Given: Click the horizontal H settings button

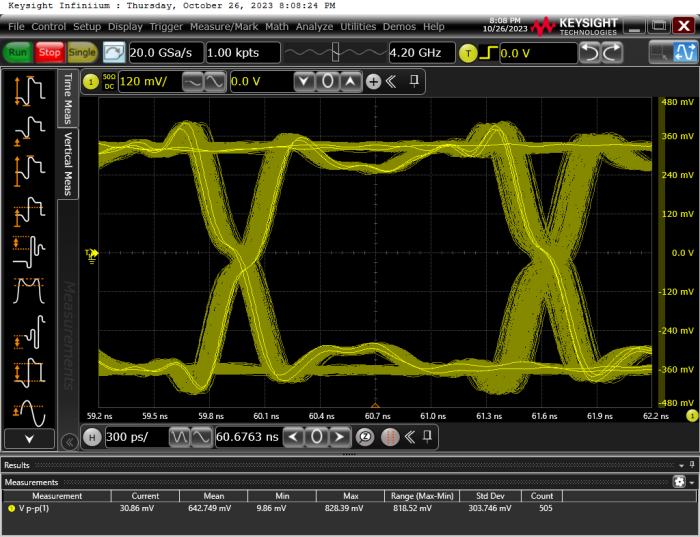Looking at the screenshot, I should coord(91,437).
